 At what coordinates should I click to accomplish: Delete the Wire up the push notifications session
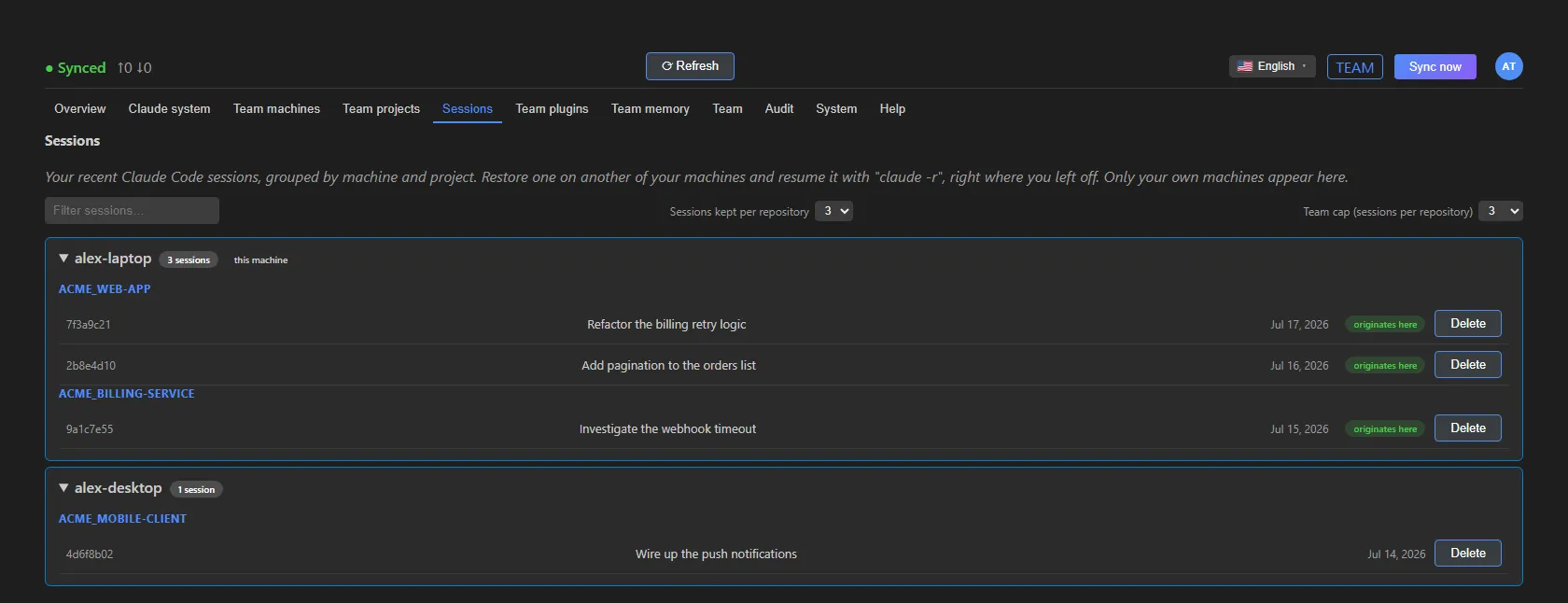(x=1467, y=554)
